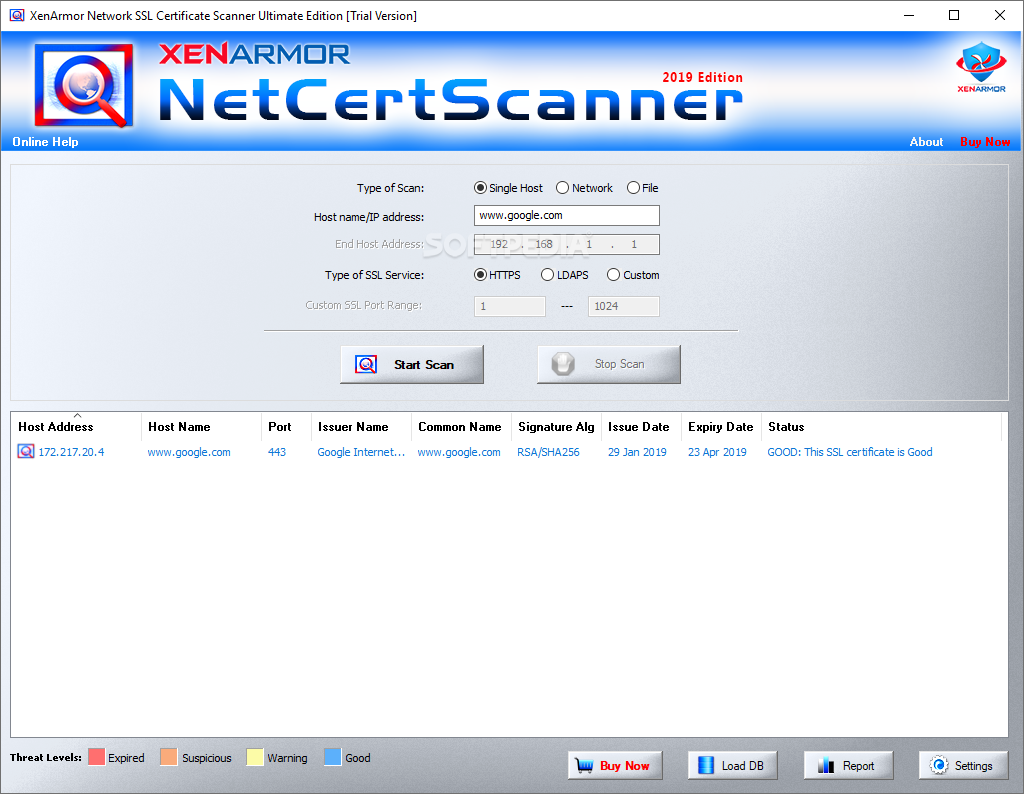Click the red Buy Now header link
This screenshot has height=794, width=1024.
point(985,142)
